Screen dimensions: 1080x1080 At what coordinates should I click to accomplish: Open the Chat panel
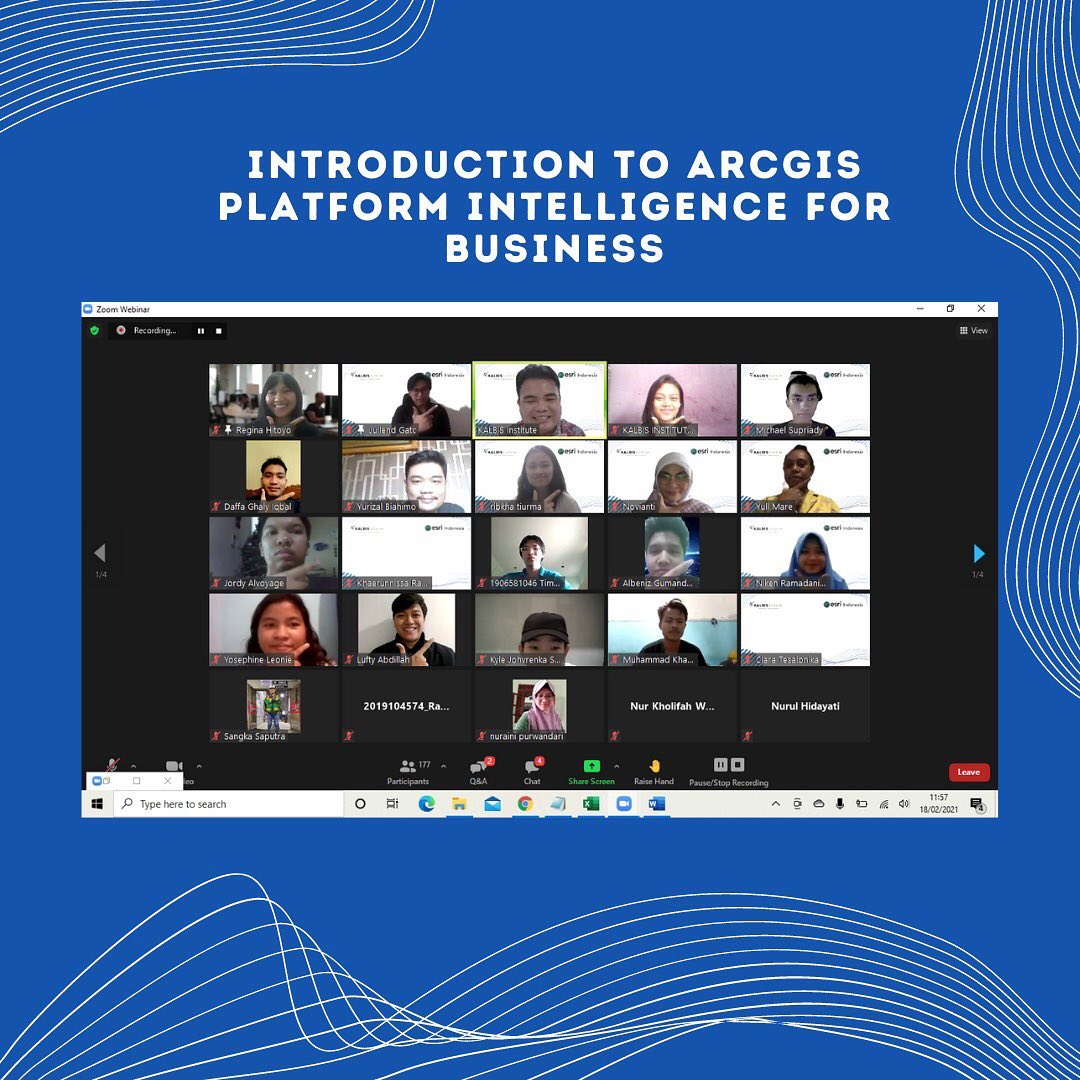(x=532, y=767)
